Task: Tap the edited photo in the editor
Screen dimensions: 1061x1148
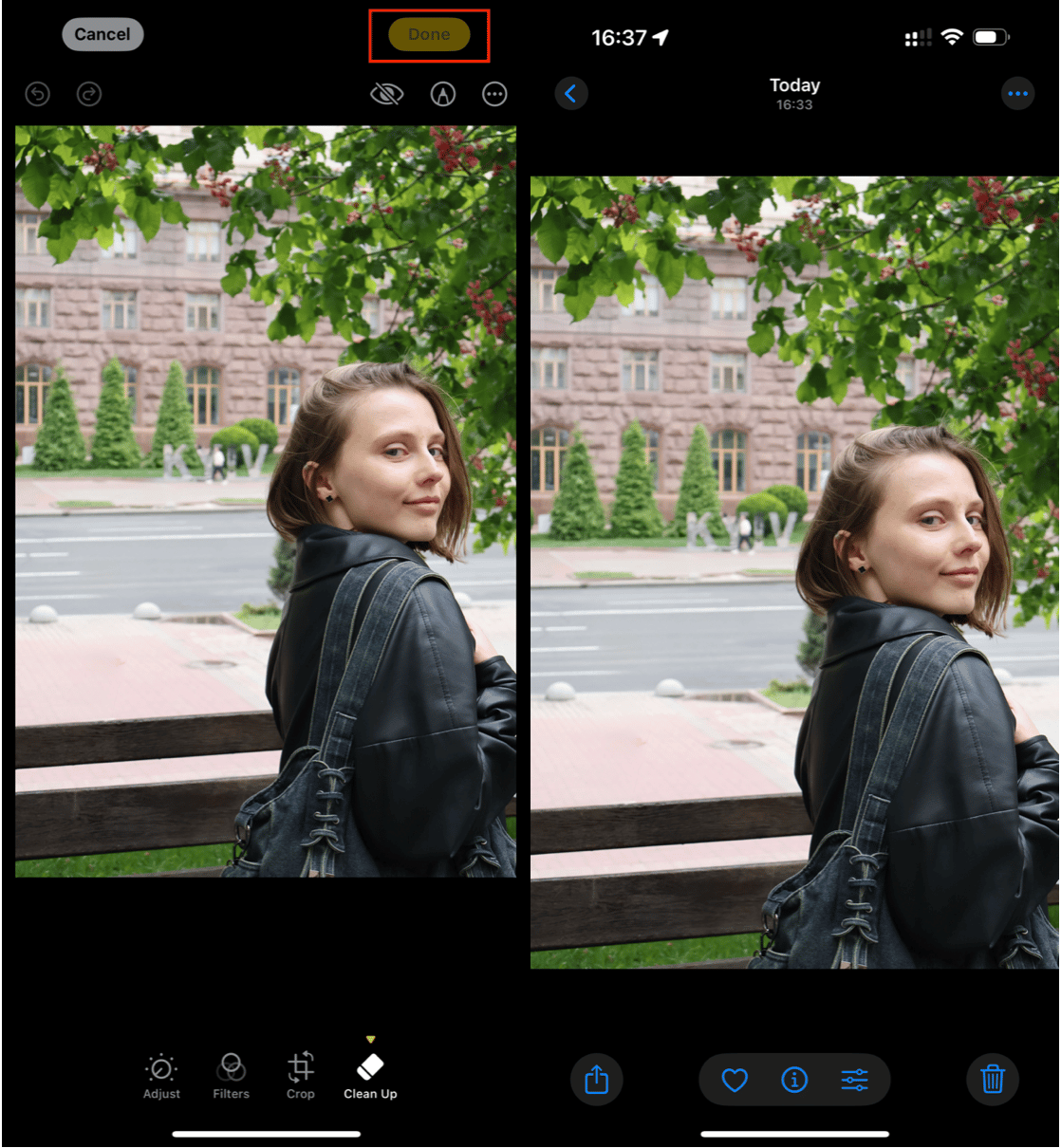Action: pos(266,501)
